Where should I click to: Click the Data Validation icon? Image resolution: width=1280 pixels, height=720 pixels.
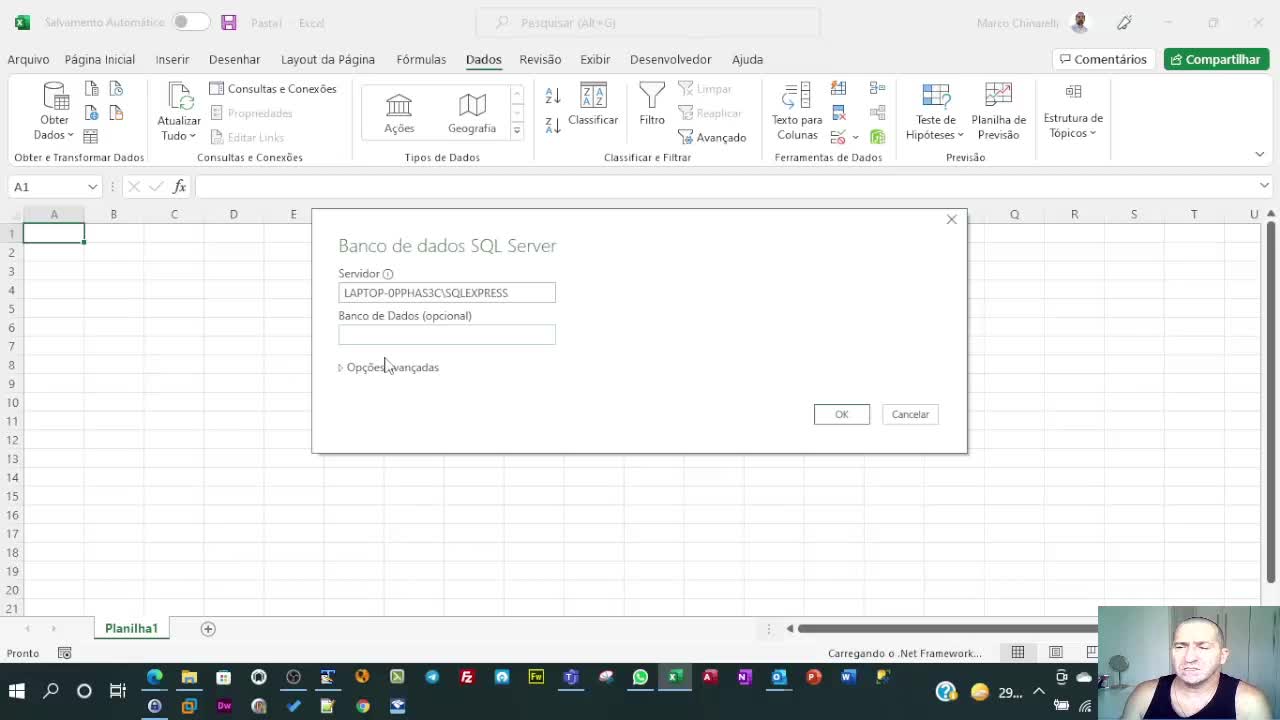[x=838, y=137]
